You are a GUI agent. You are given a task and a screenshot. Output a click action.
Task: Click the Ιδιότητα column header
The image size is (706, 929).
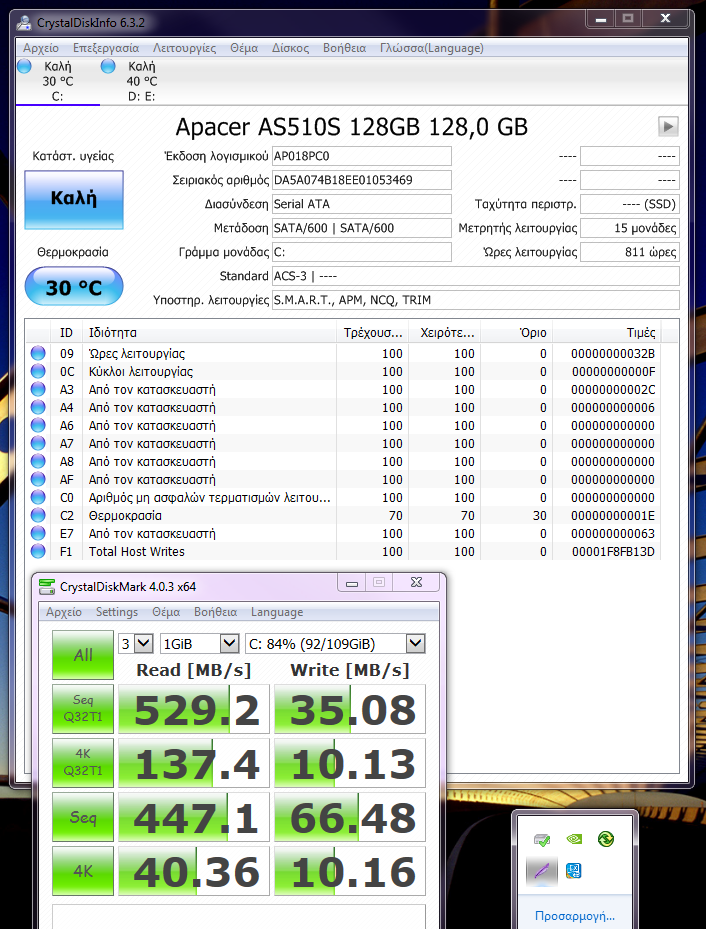pos(210,332)
